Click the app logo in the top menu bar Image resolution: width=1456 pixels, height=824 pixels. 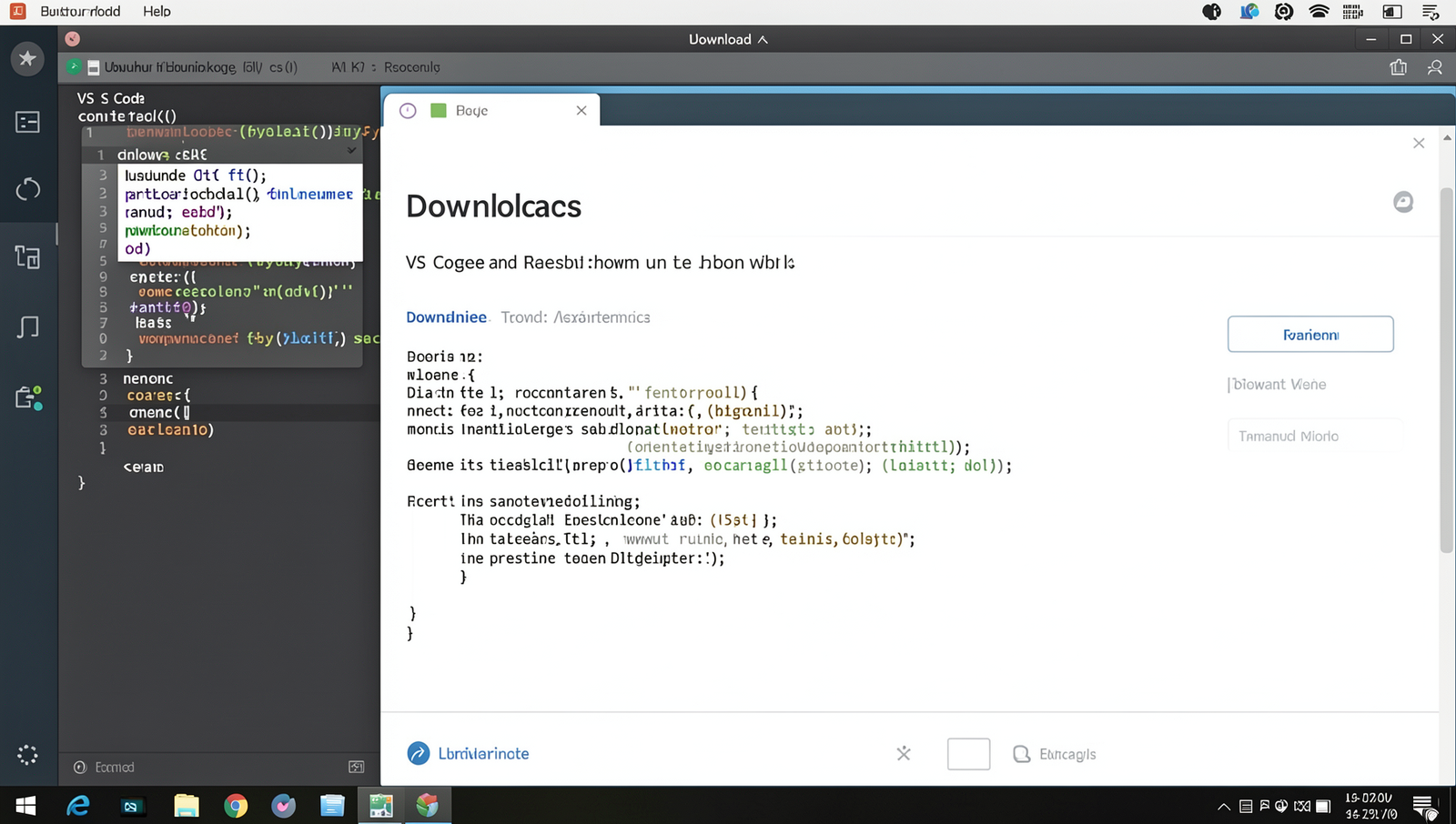tap(17, 11)
